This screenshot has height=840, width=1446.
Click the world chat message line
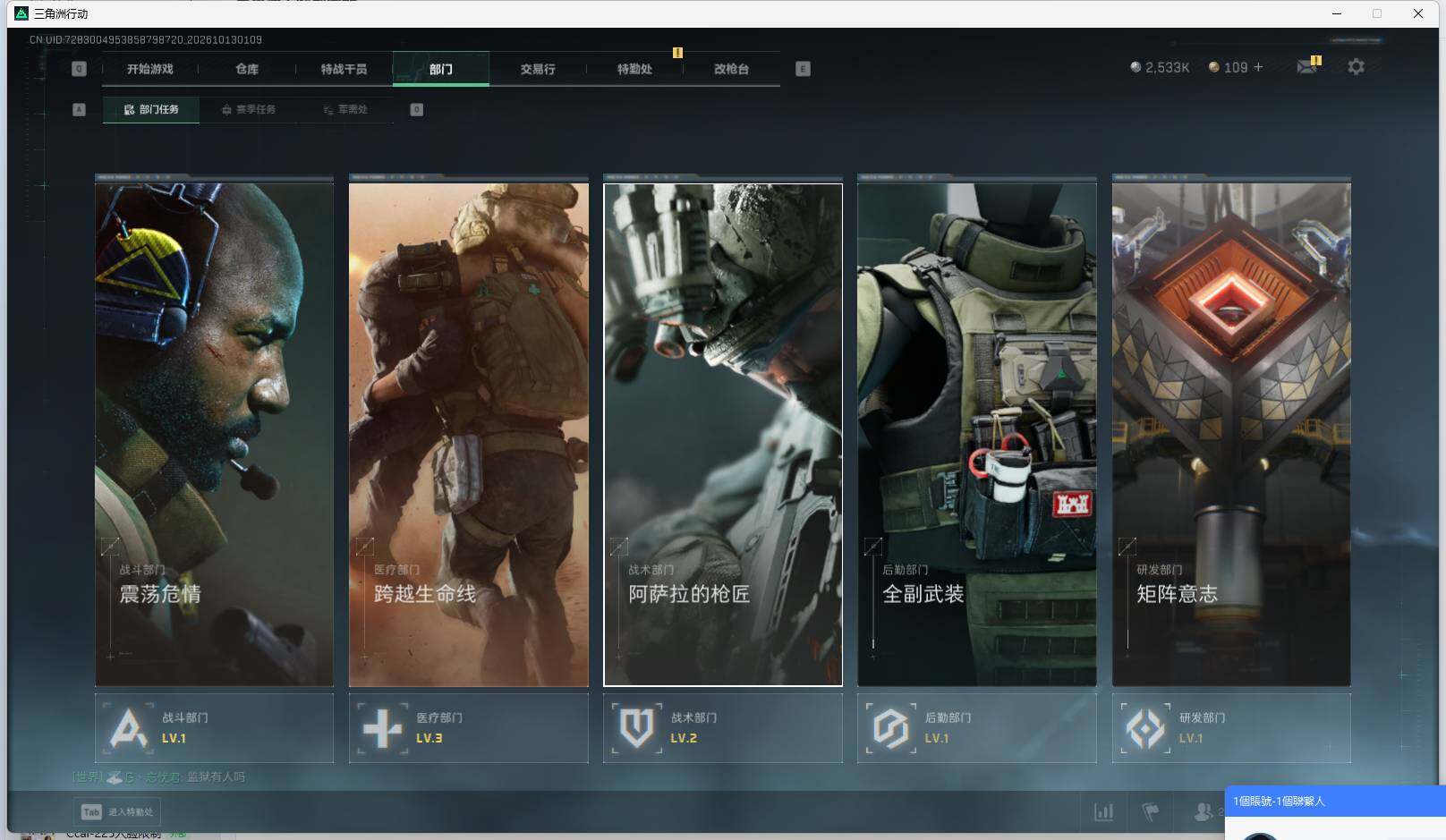(158, 777)
